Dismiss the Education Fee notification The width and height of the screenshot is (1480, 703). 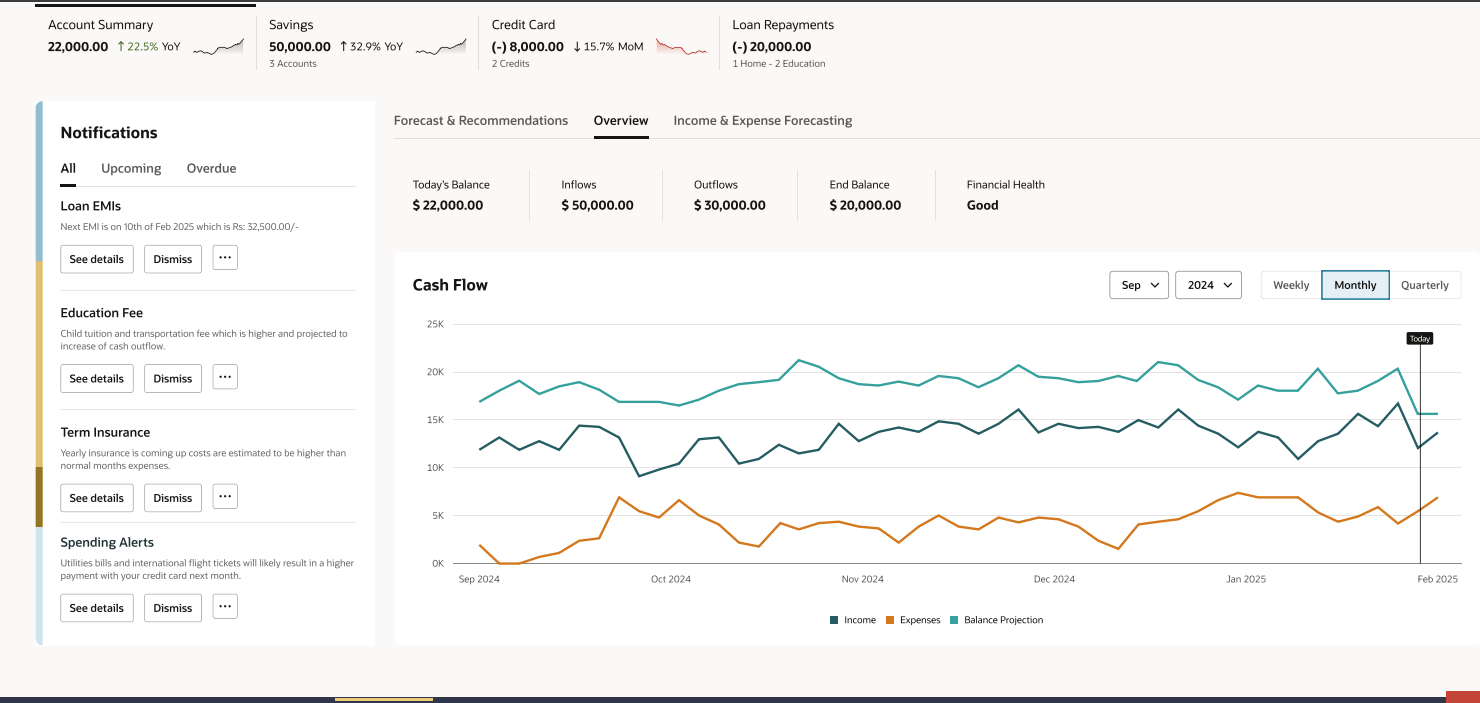(173, 378)
